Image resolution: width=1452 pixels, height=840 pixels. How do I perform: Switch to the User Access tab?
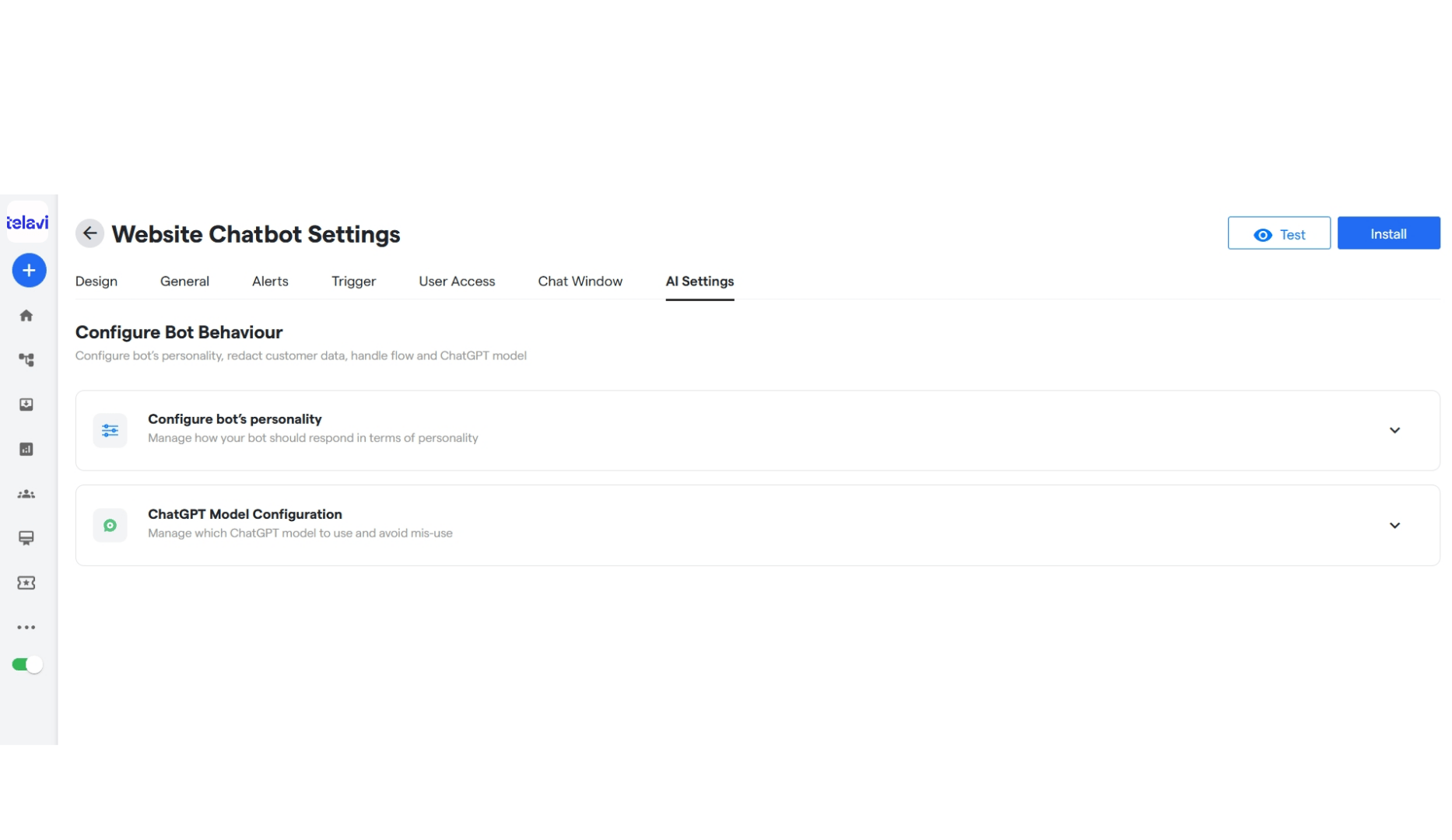tap(457, 282)
